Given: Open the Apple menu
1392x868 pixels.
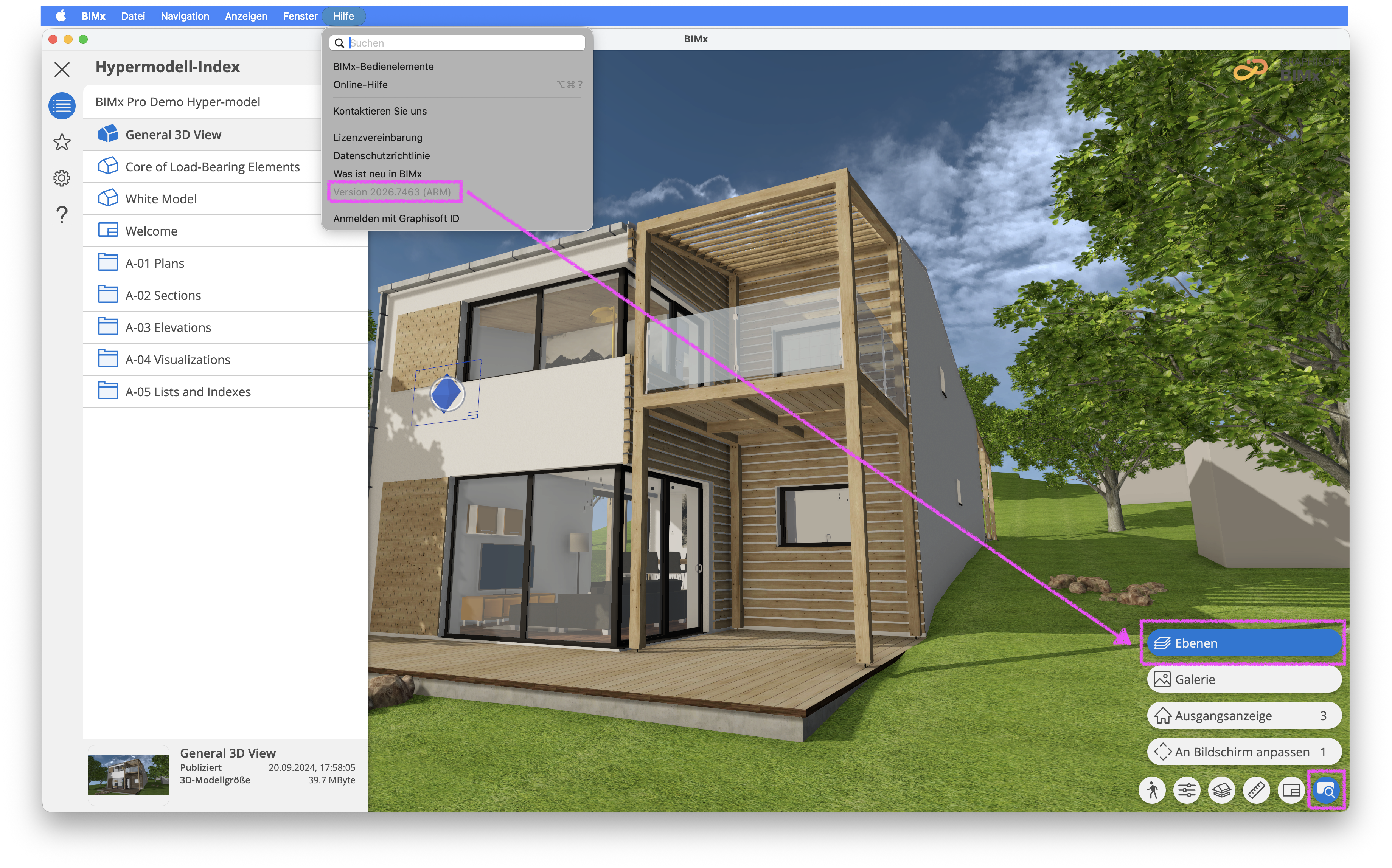Looking at the screenshot, I should point(60,16).
